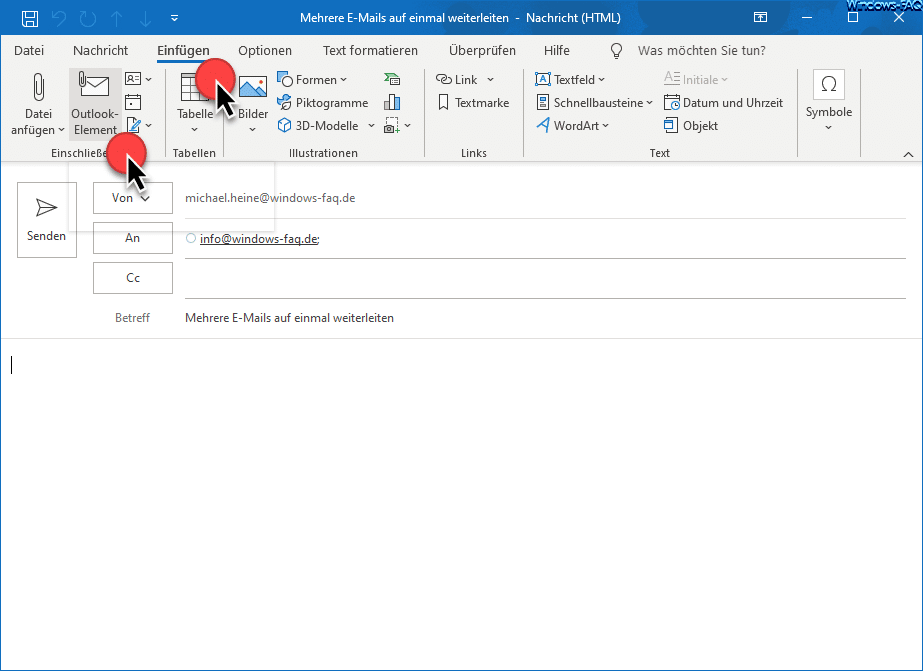Expand the signature dropdown arrow
923x671 pixels.
148,125
